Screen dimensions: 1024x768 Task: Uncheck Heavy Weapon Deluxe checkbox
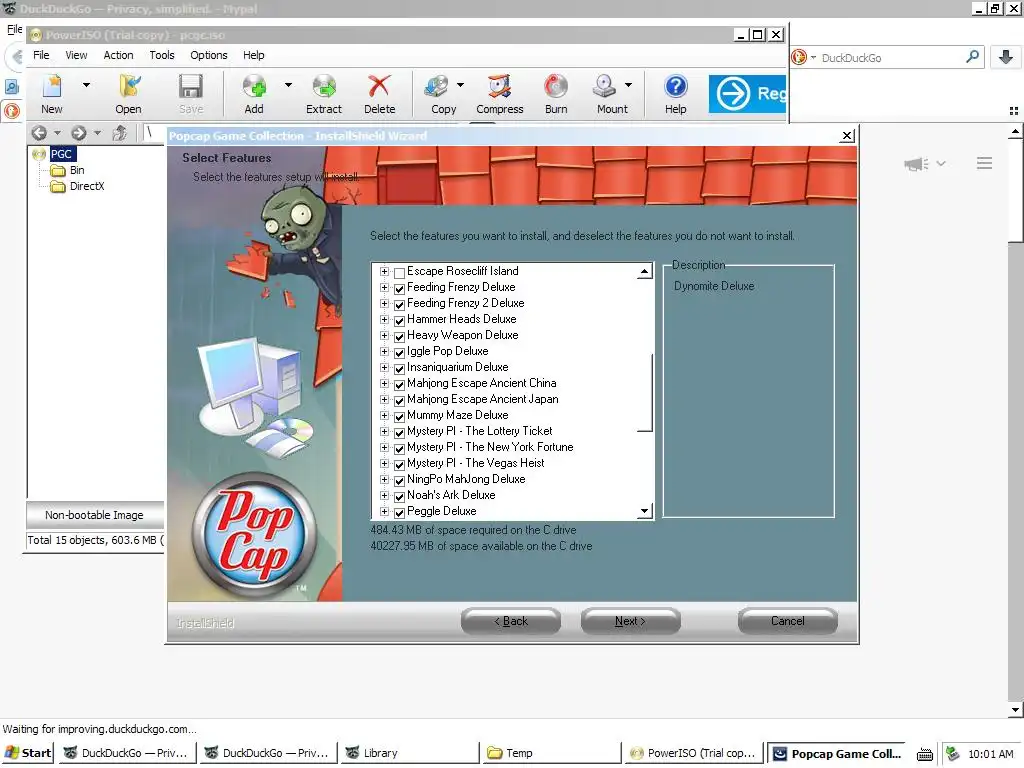[x=400, y=336]
